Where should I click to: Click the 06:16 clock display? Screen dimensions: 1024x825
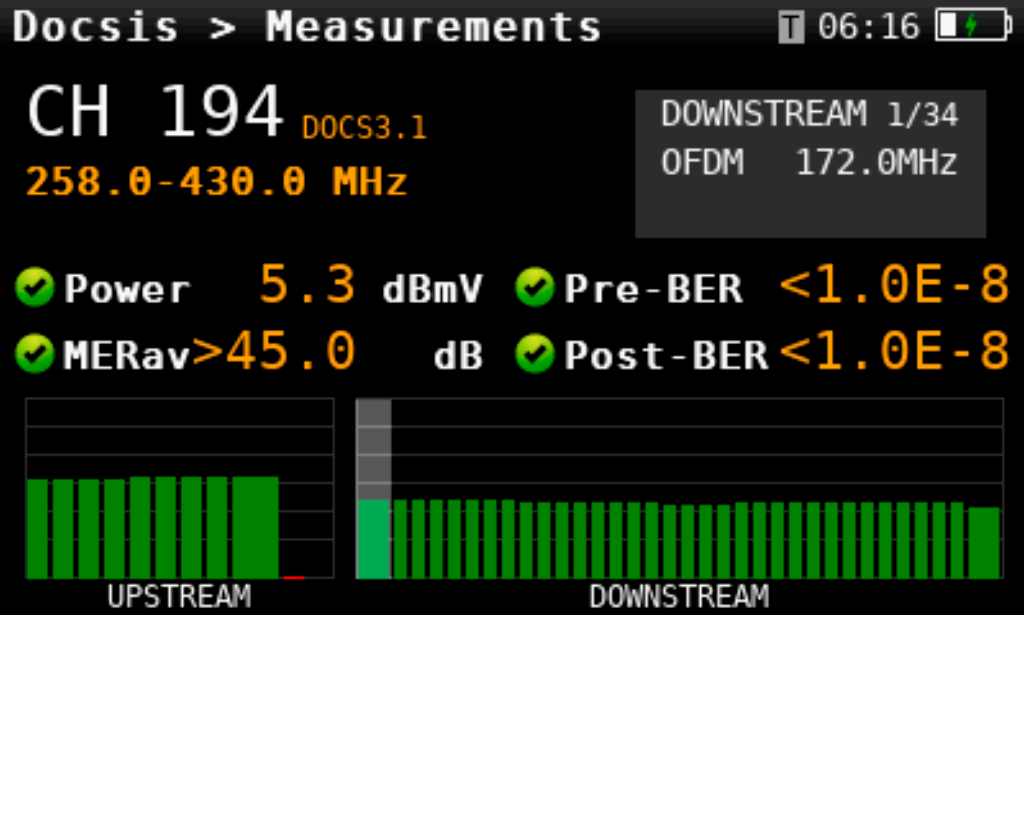pos(868,27)
